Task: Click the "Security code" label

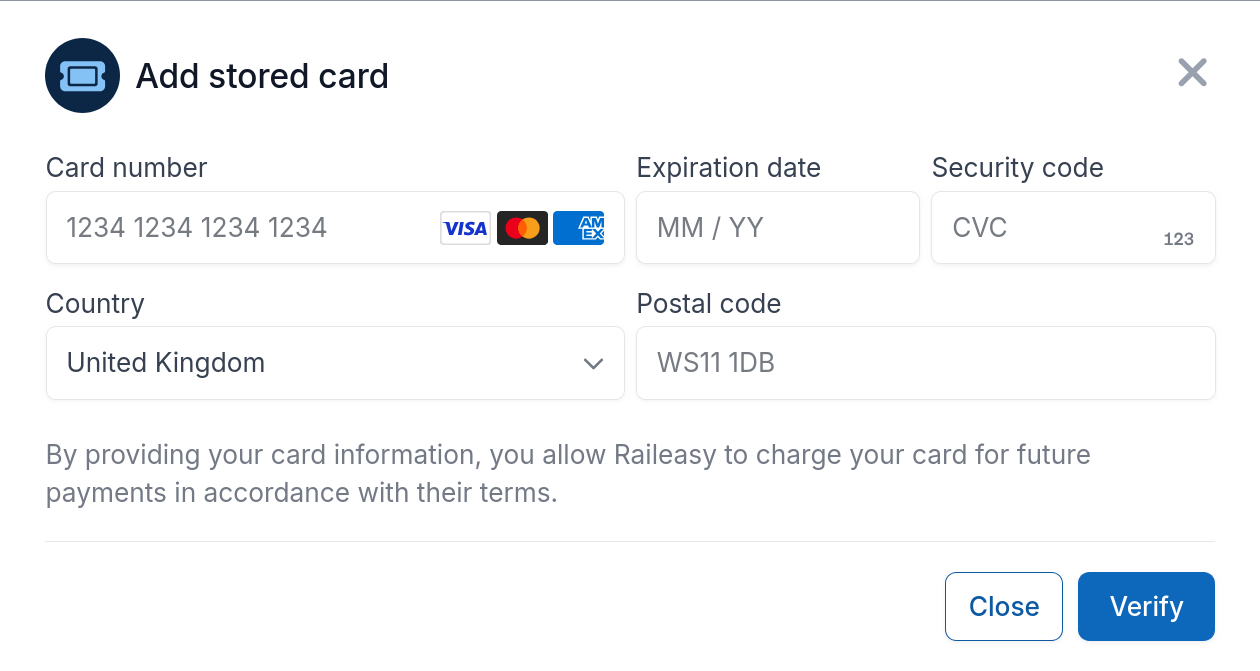Action: (1017, 168)
